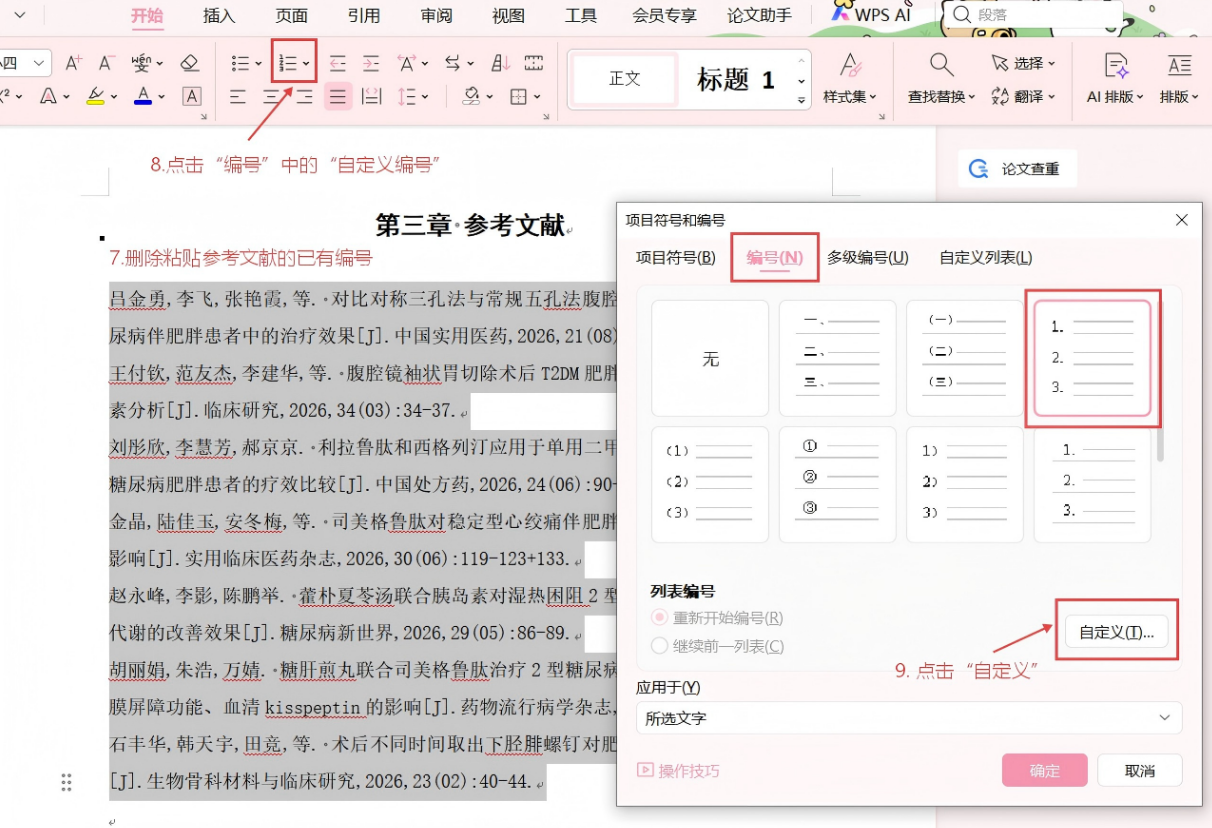Image resolution: width=1212 pixels, height=828 pixels.
Task: Click the bullet list icon
Action: click(240, 63)
